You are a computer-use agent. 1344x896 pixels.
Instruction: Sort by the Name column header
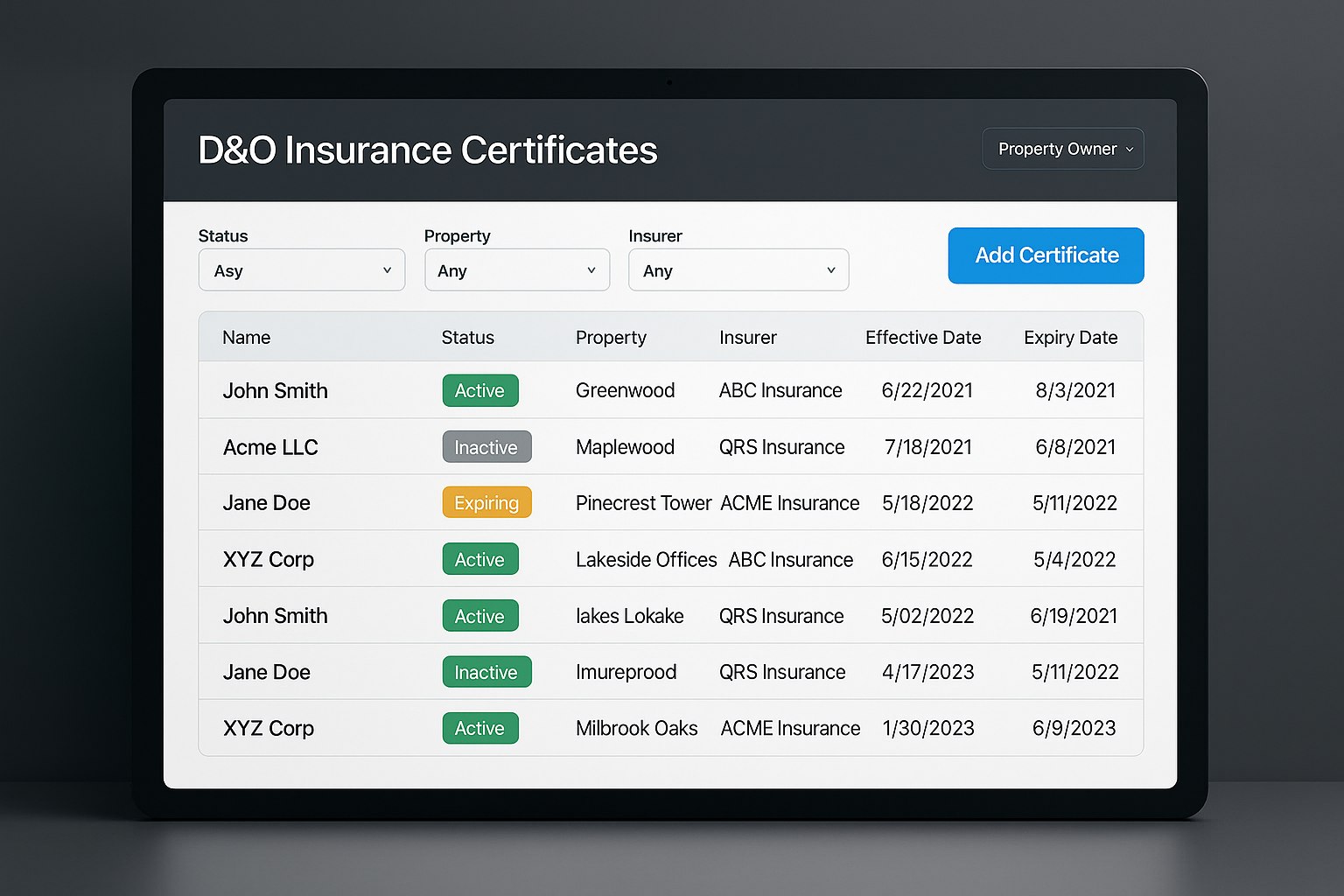[246, 338]
